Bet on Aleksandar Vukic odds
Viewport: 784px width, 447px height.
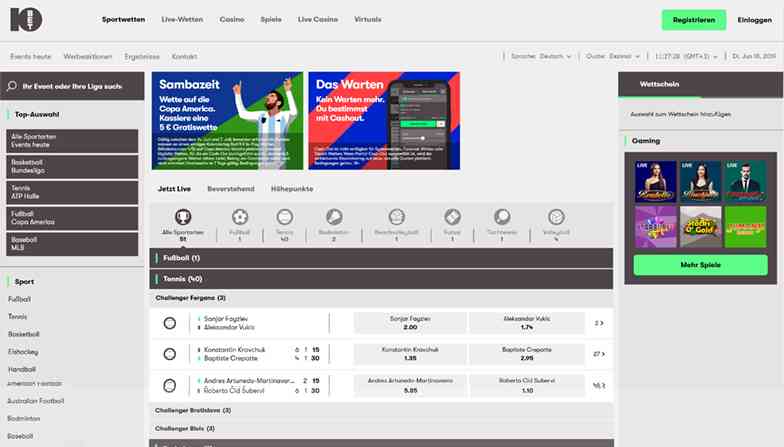[526, 323]
